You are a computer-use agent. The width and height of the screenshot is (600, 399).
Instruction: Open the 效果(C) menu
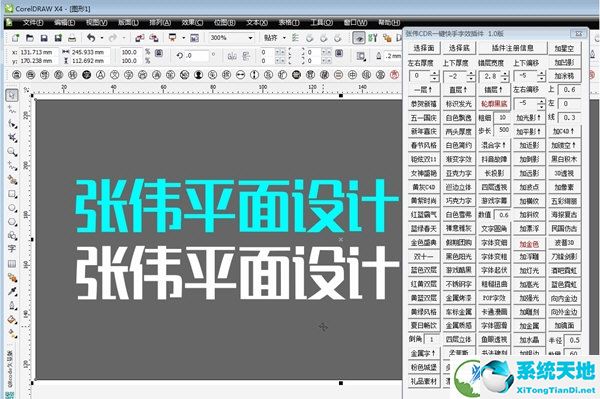(x=192, y=23)
